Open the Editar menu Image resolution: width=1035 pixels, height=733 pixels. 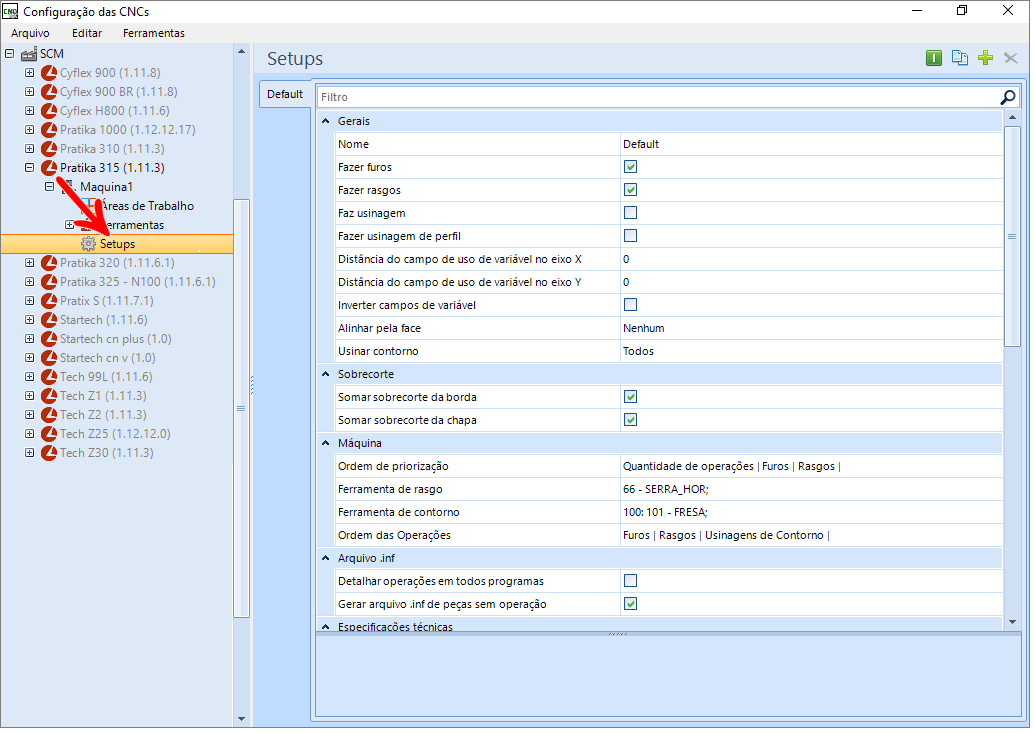tap(87, 33)
